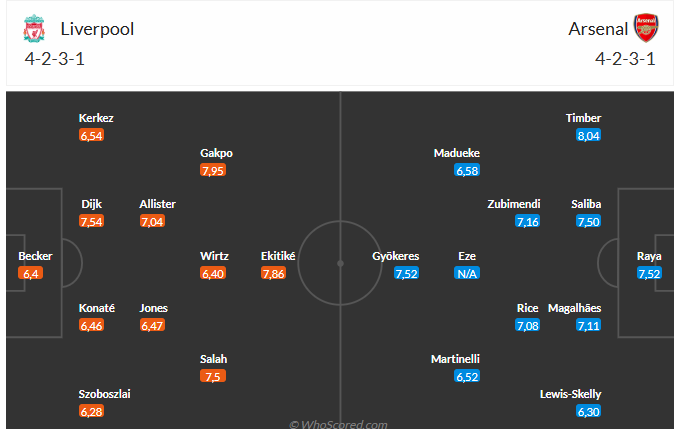Select goalkeeper Becker's rating badge
675x429 pixels.
(32, 273)
